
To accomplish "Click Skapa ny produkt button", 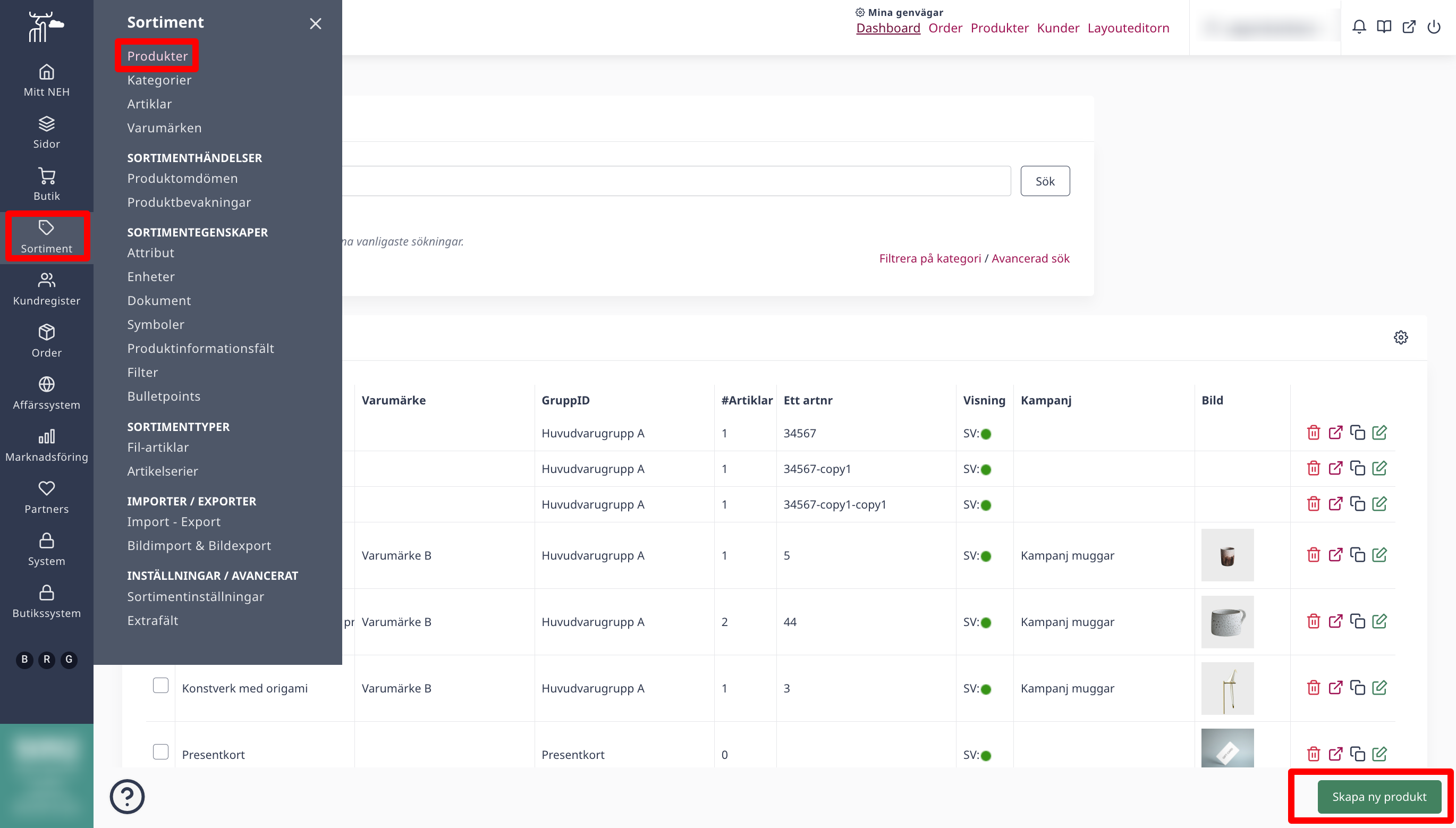I will pyautogui.click(x=1379, y=797).
